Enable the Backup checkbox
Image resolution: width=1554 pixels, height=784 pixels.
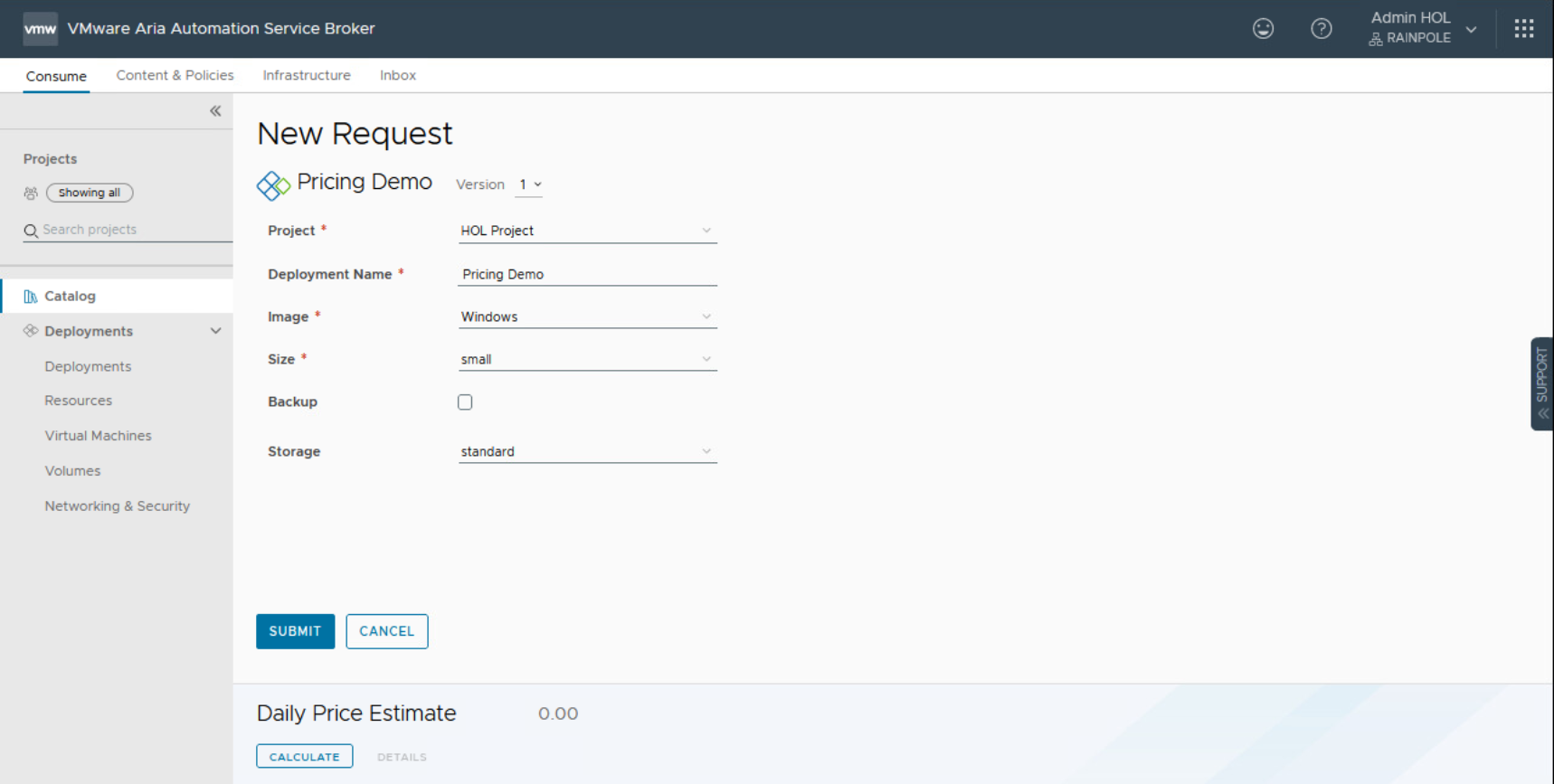(x=465, y=402)
